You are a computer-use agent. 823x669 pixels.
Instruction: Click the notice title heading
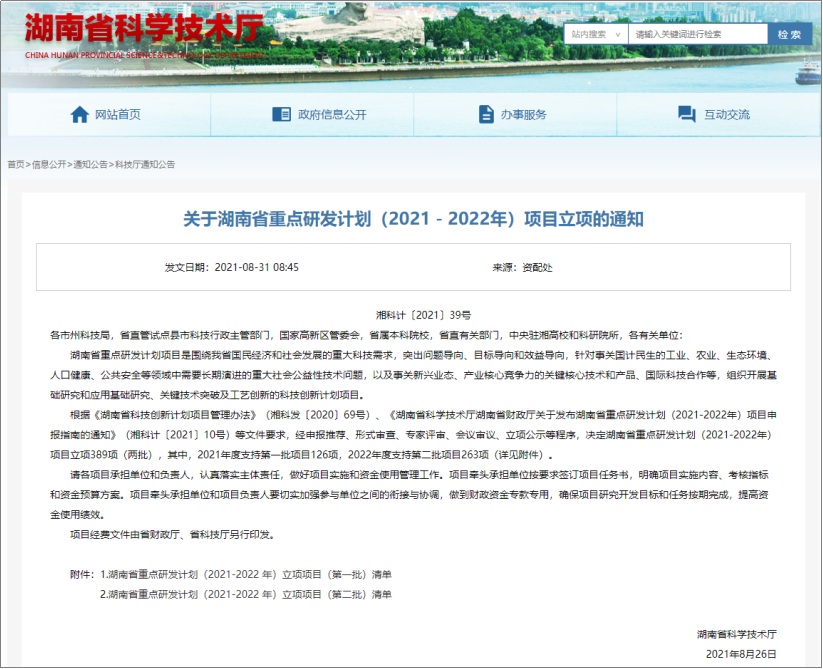(413, 219)
